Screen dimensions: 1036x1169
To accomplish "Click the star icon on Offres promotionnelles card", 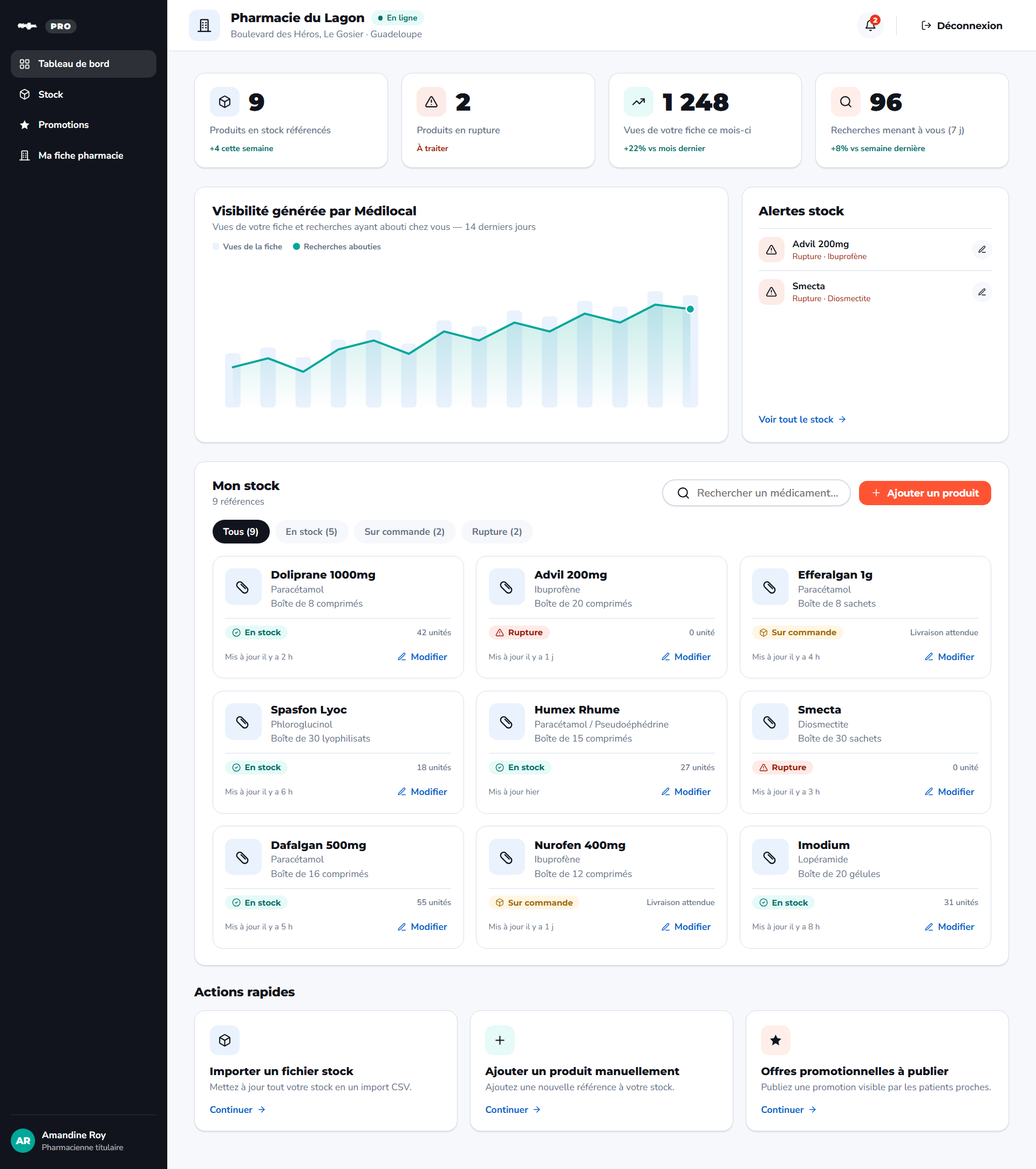I will tap(775, 1040).
